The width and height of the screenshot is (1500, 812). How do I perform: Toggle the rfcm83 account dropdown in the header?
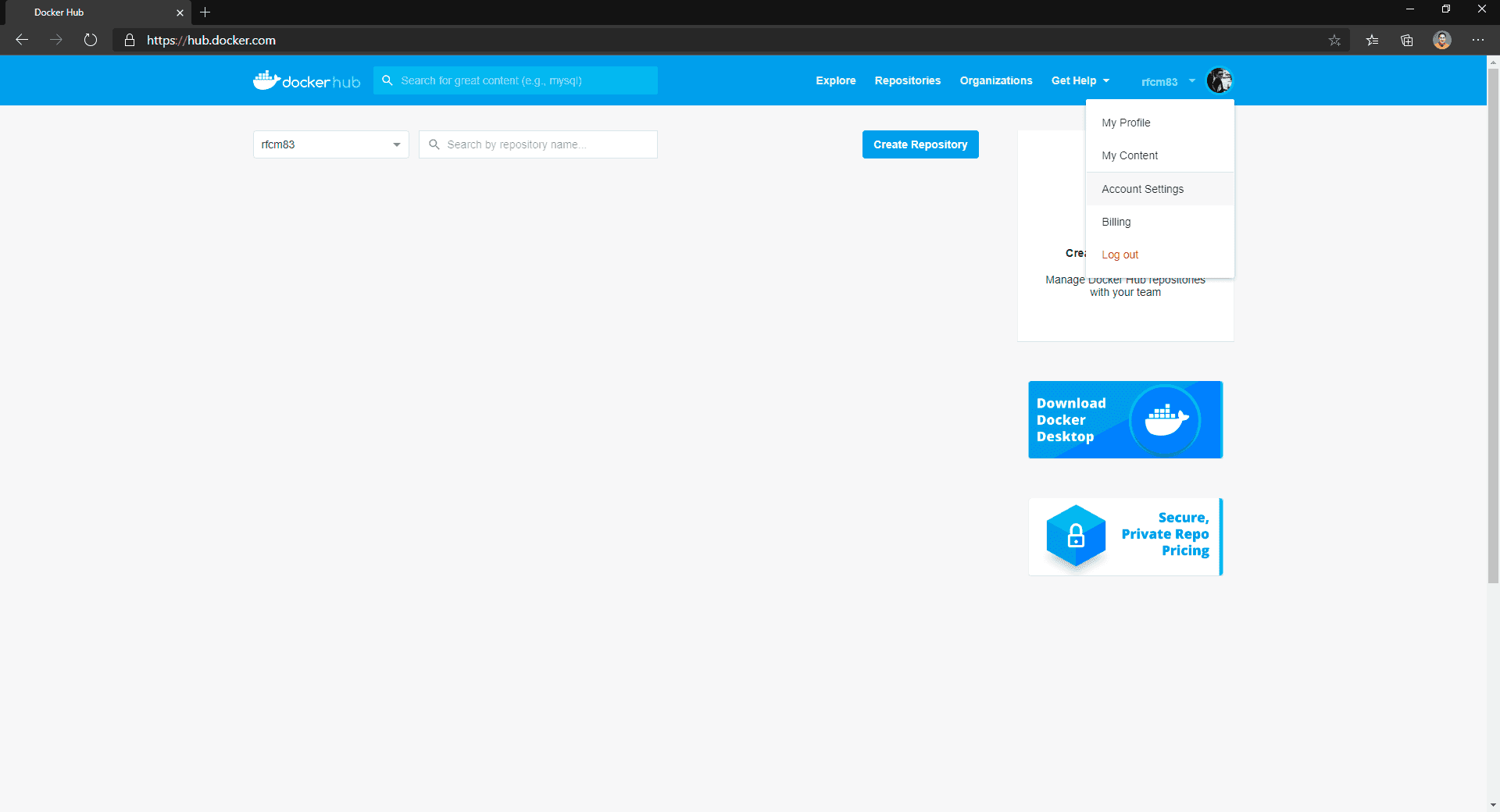pyautogui.click(x=1168, y=81)
